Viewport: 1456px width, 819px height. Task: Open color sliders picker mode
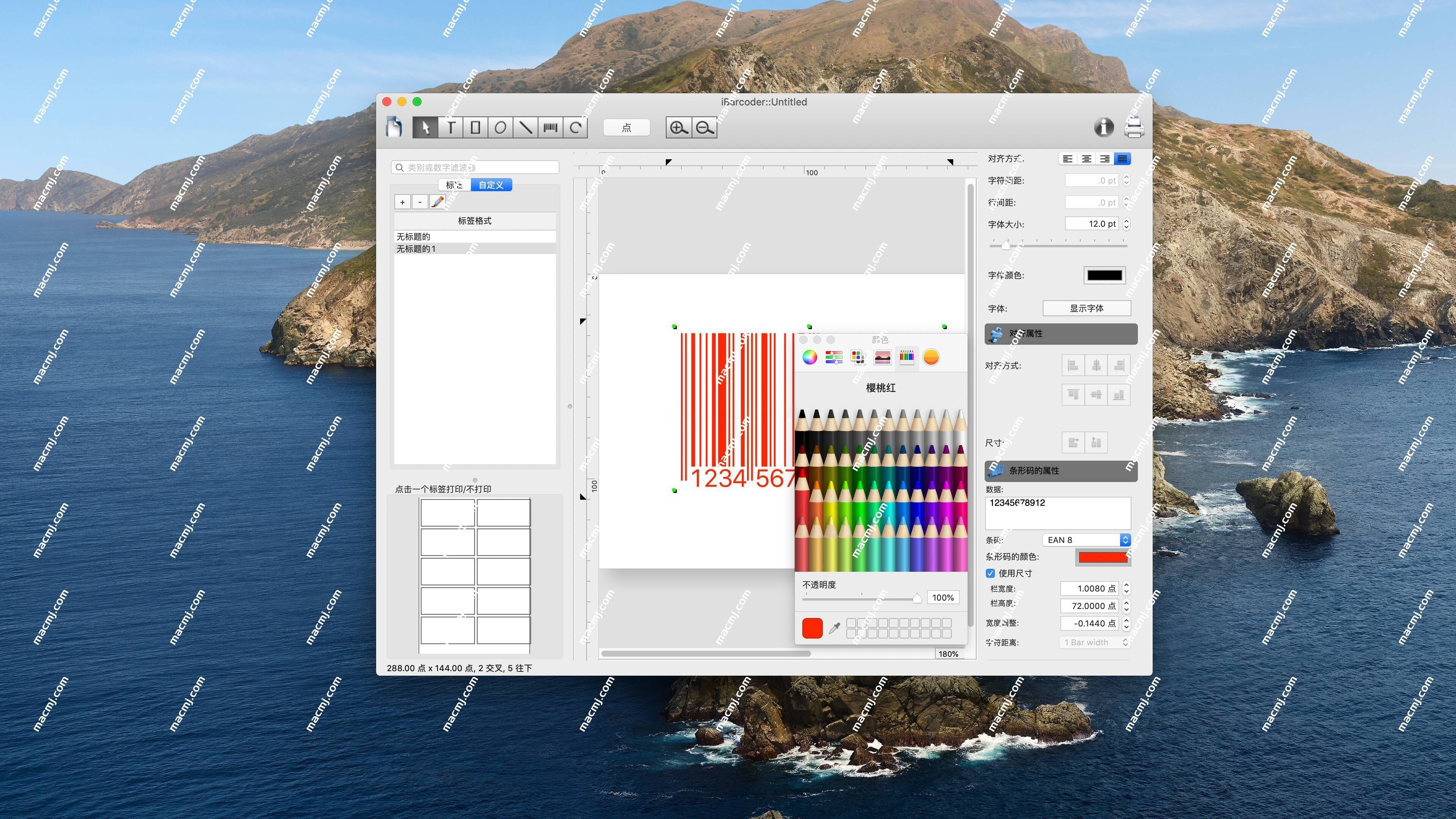(834, 357)
